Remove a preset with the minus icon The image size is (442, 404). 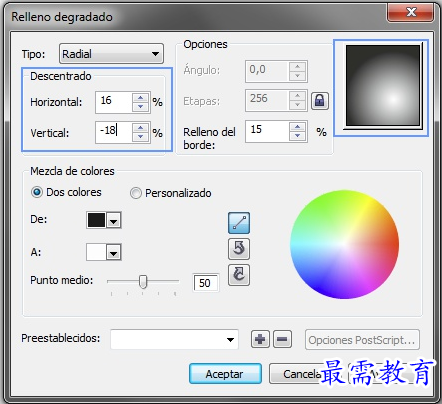[x=282, y=339]
